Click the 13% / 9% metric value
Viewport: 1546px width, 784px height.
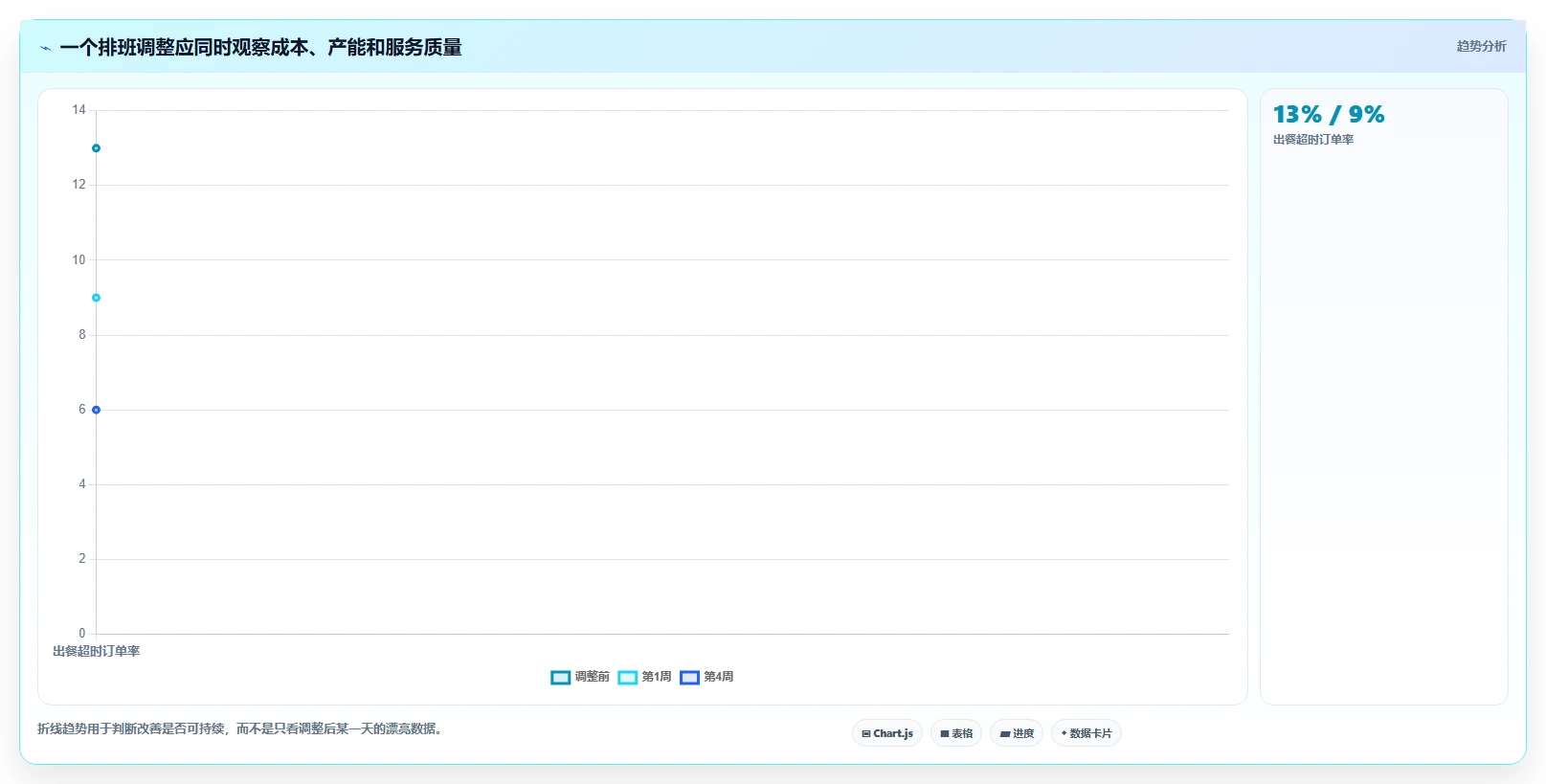pyautogui.click(x=1329, y=115)
